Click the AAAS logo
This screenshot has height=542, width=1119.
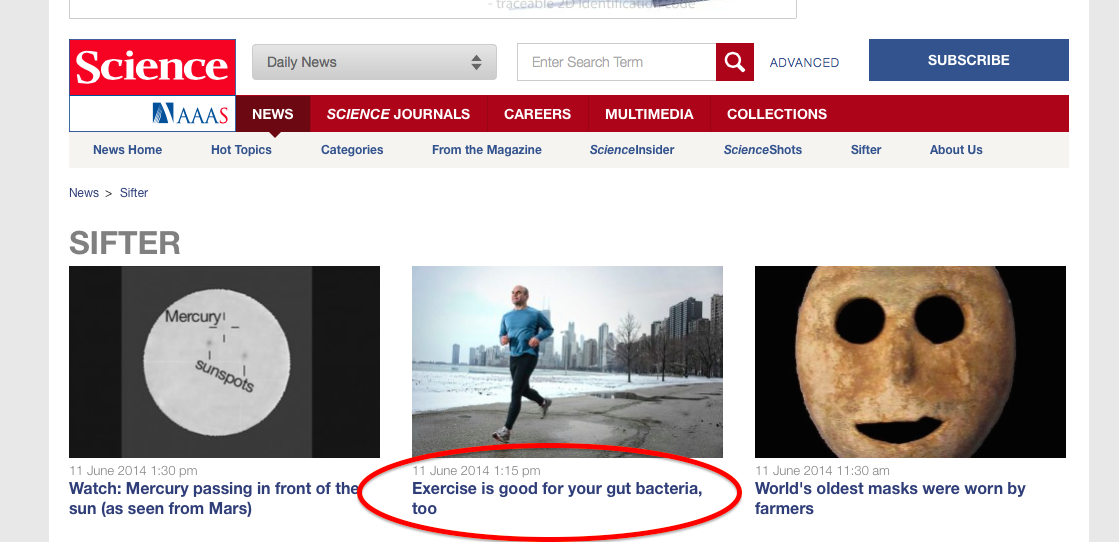click(190, 114)
